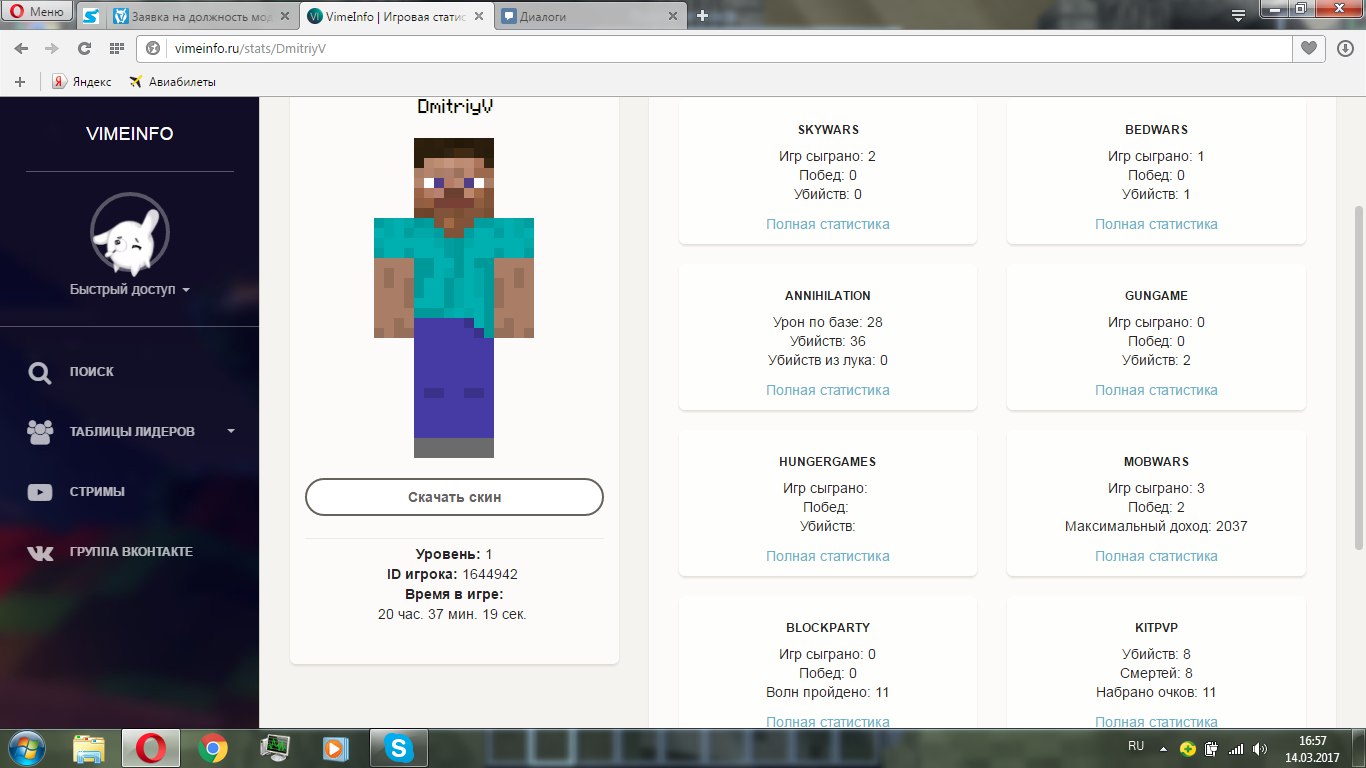The width and height of the screenshot is (1366, 768).
Task: Switch to the Диалоги tab
Action: tap(591, 16)
